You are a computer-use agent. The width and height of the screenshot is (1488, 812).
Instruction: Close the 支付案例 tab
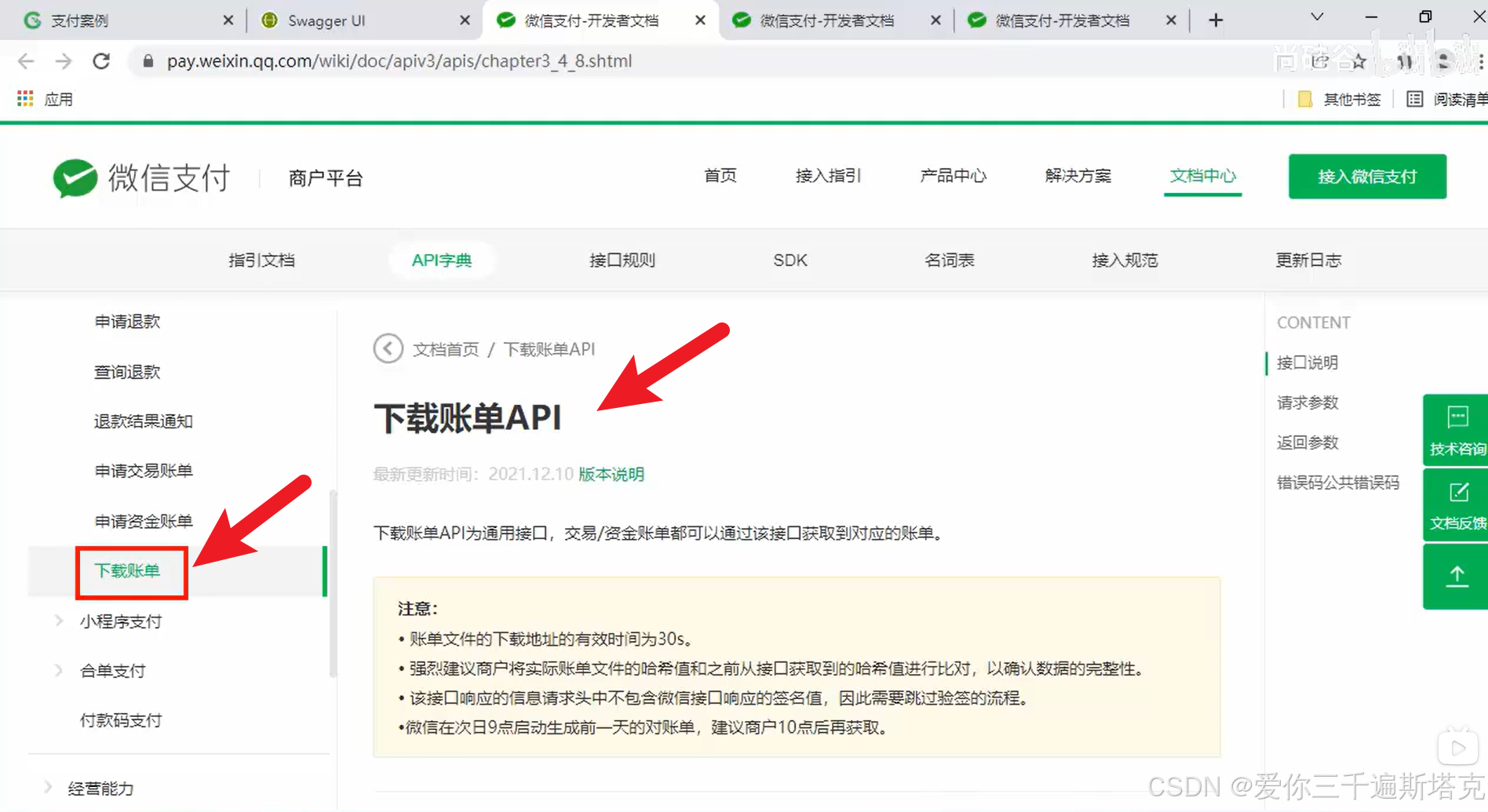pos(228,20)
